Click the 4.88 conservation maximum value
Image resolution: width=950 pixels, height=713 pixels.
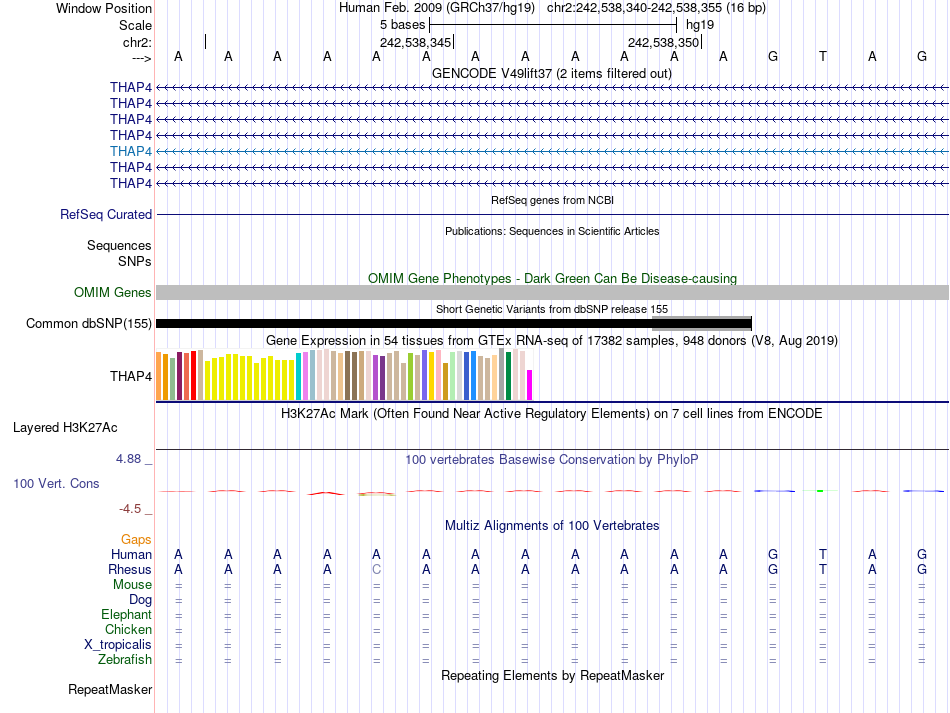pos(128,459)
